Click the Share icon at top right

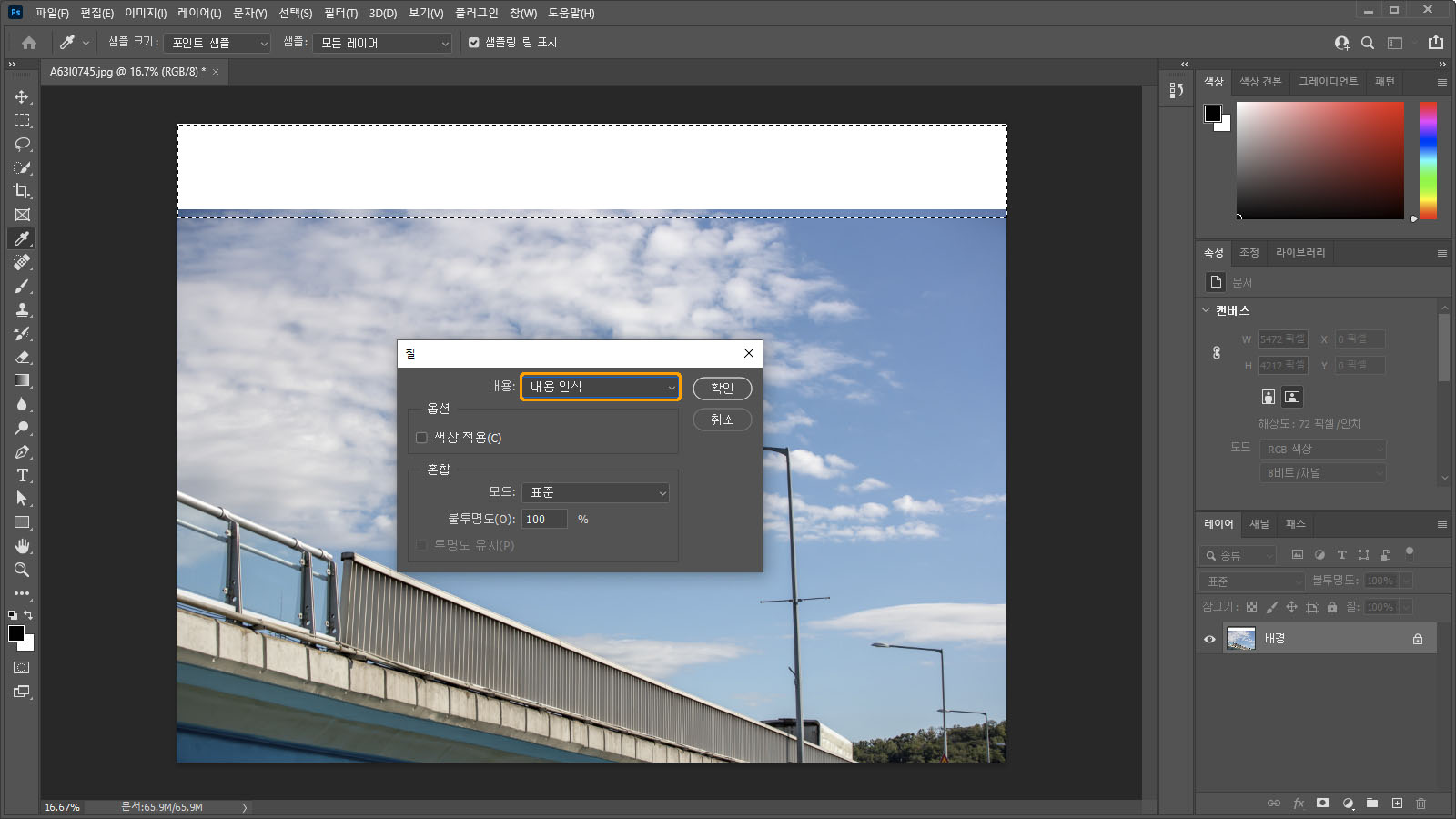click(1436, 43)
